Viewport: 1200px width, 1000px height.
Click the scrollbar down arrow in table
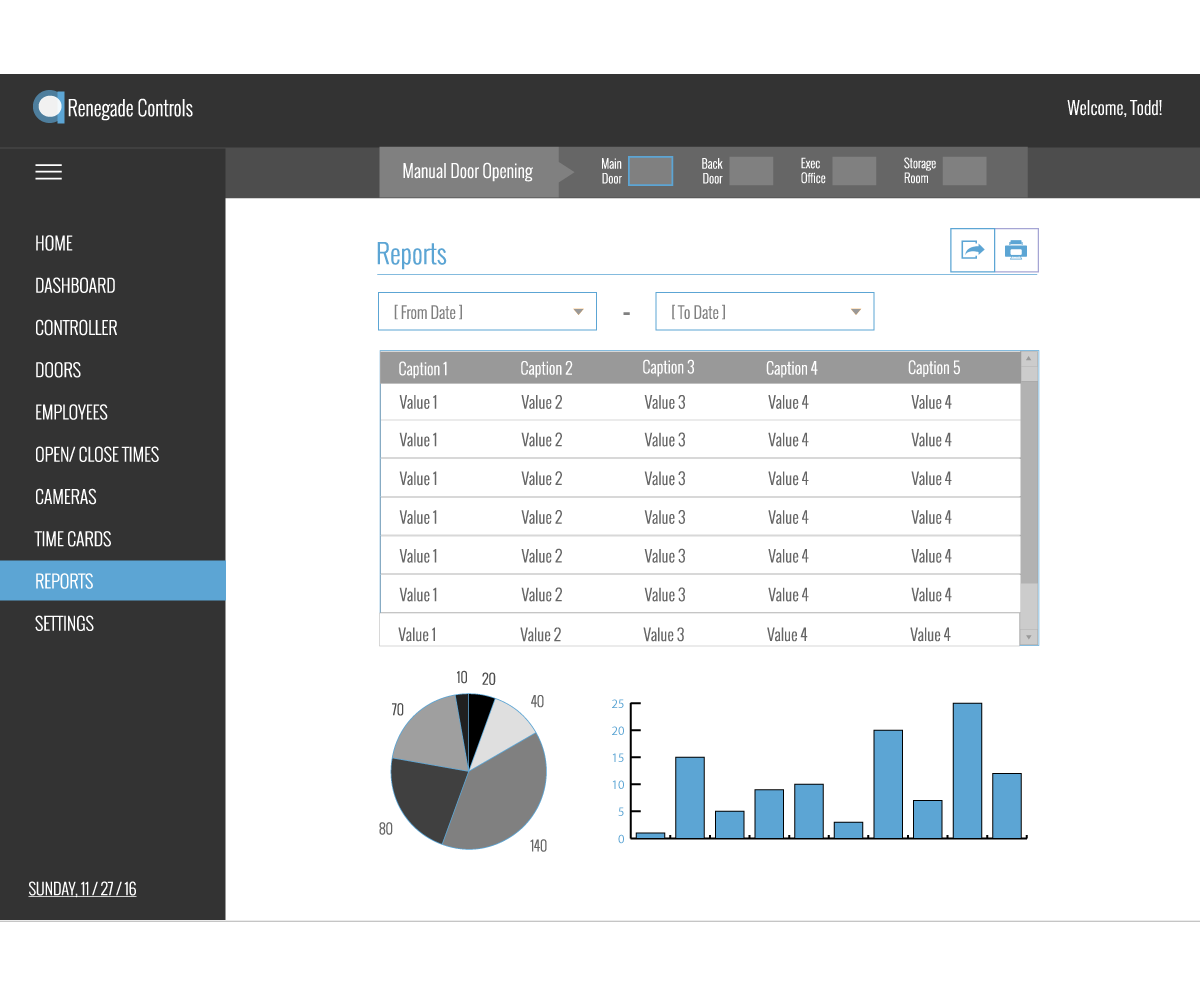coord(1029,637)
